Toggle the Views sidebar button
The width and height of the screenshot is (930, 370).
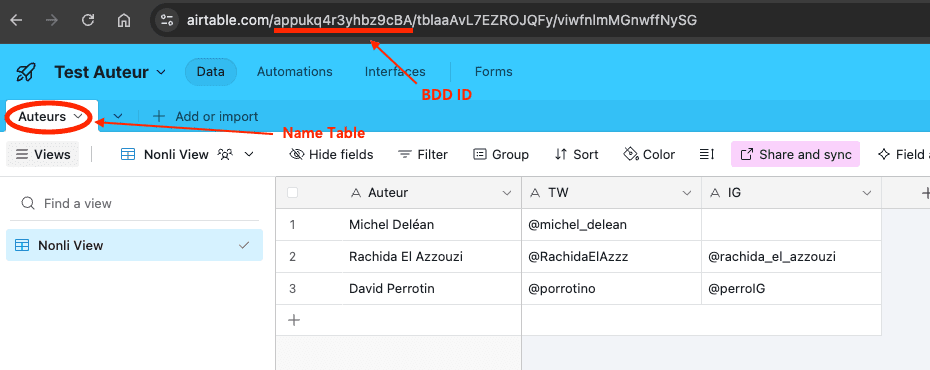(43, 155)
